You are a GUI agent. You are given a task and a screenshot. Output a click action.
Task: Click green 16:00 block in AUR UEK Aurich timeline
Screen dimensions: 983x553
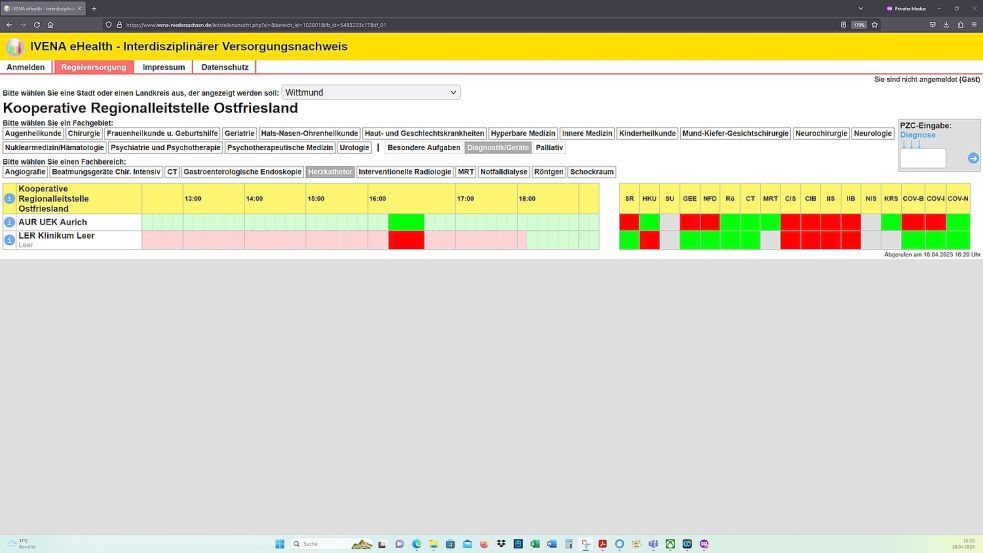point(406,222)
